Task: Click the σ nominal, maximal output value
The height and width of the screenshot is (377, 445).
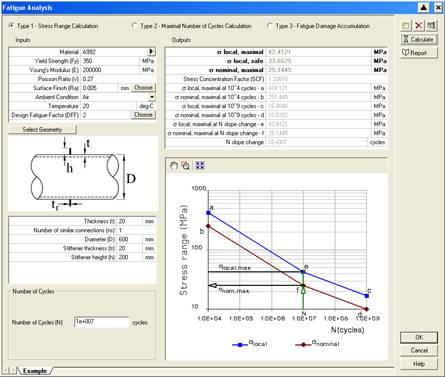Action: [319, 70]
